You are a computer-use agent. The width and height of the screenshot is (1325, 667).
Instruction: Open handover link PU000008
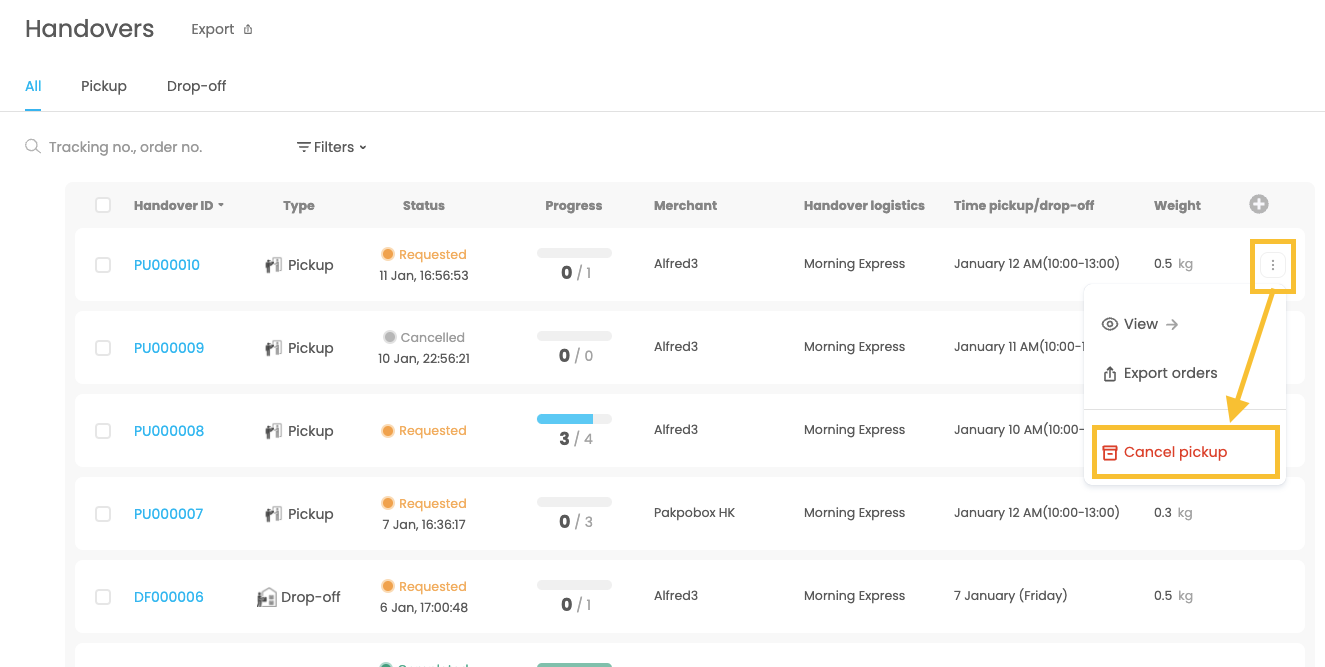coord(169,431)
